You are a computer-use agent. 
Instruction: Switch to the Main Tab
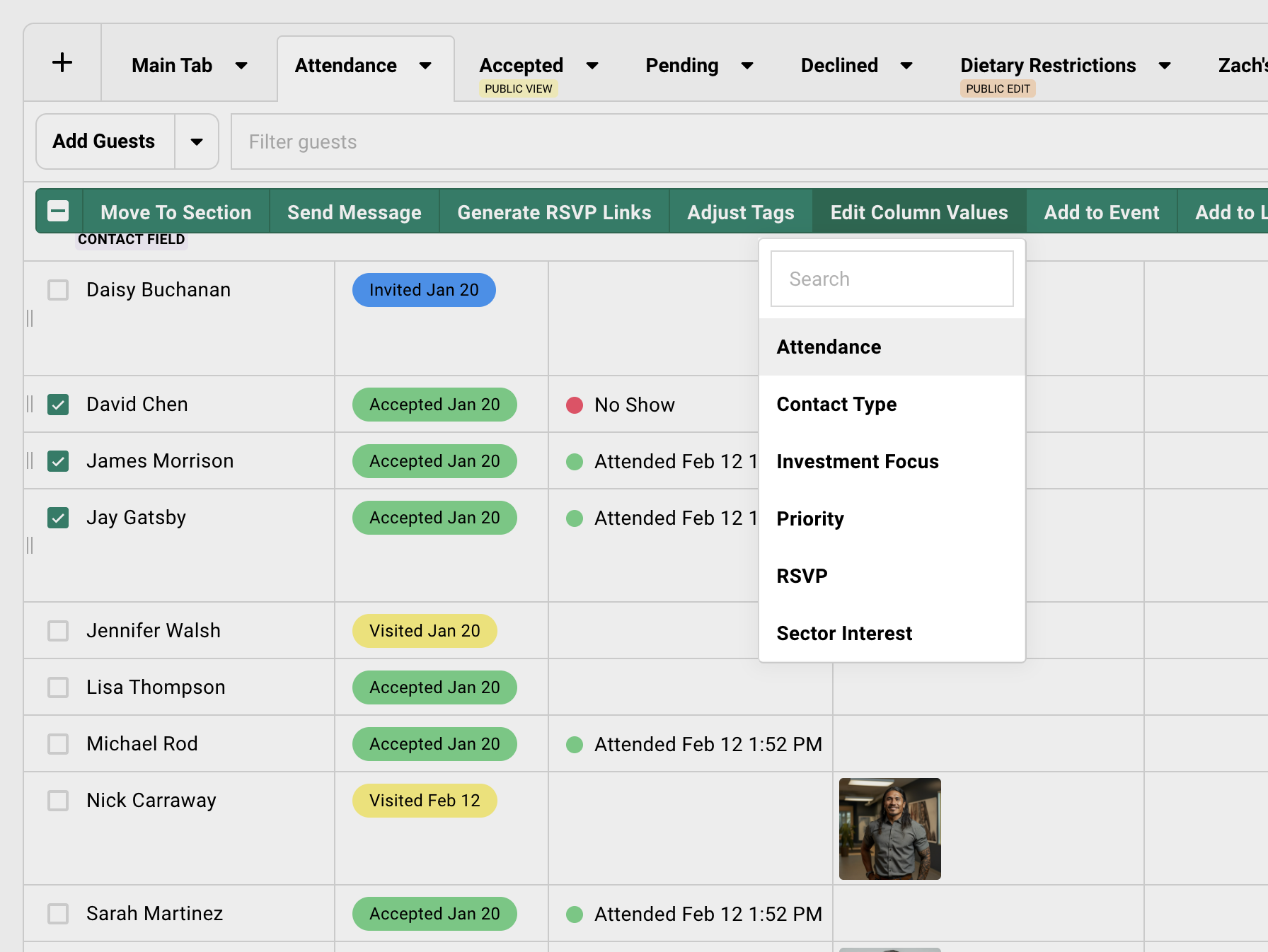pyautogui.click(x=171, y=65)
